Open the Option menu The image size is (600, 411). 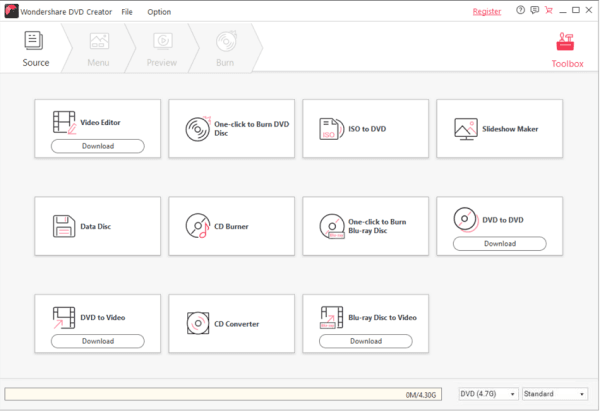[x=159, y=12]
